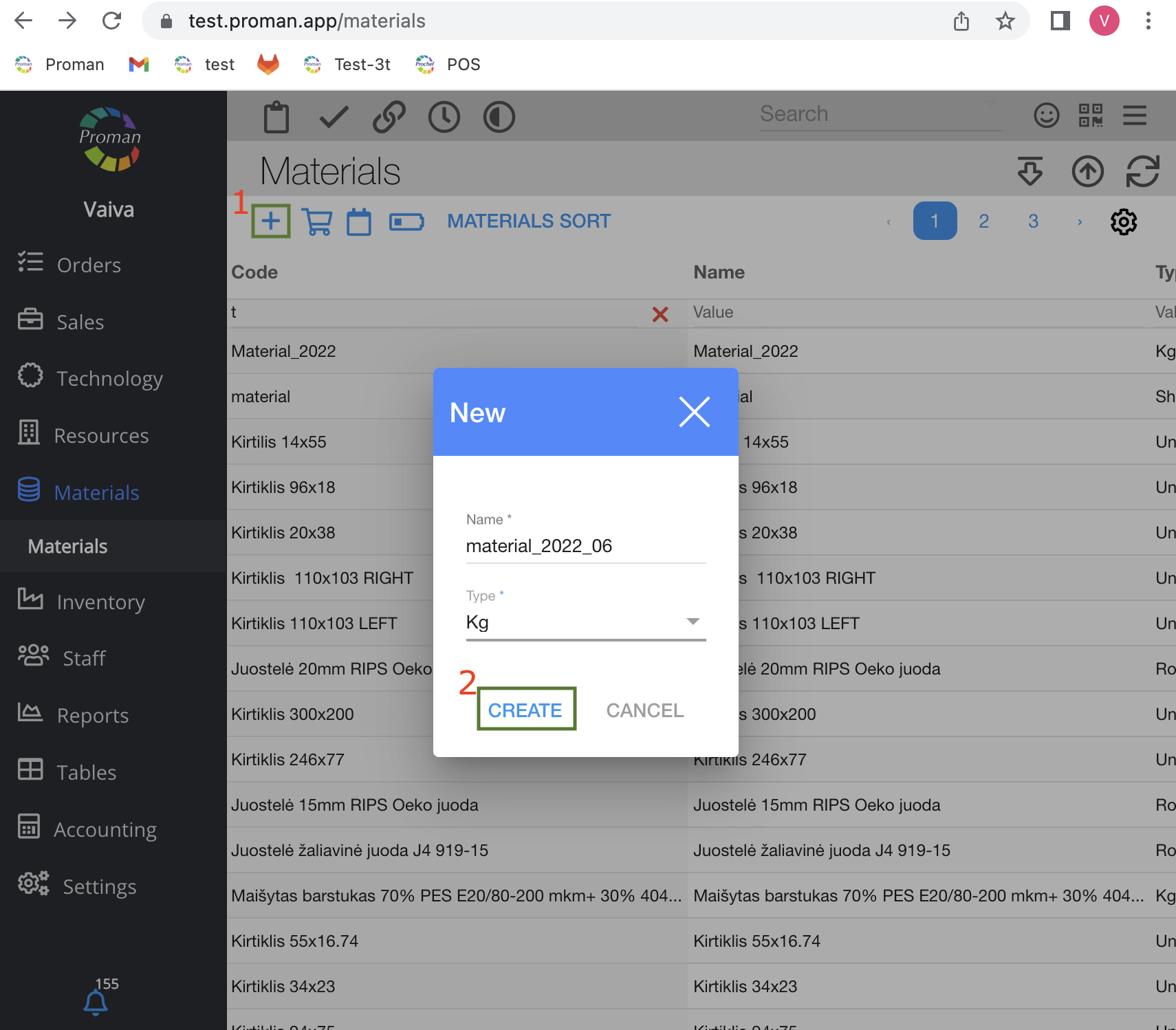The width and height of the screenshot is (1176, 1030).
Task: Go to next page using right chevron
Action: coord(1080,221)
